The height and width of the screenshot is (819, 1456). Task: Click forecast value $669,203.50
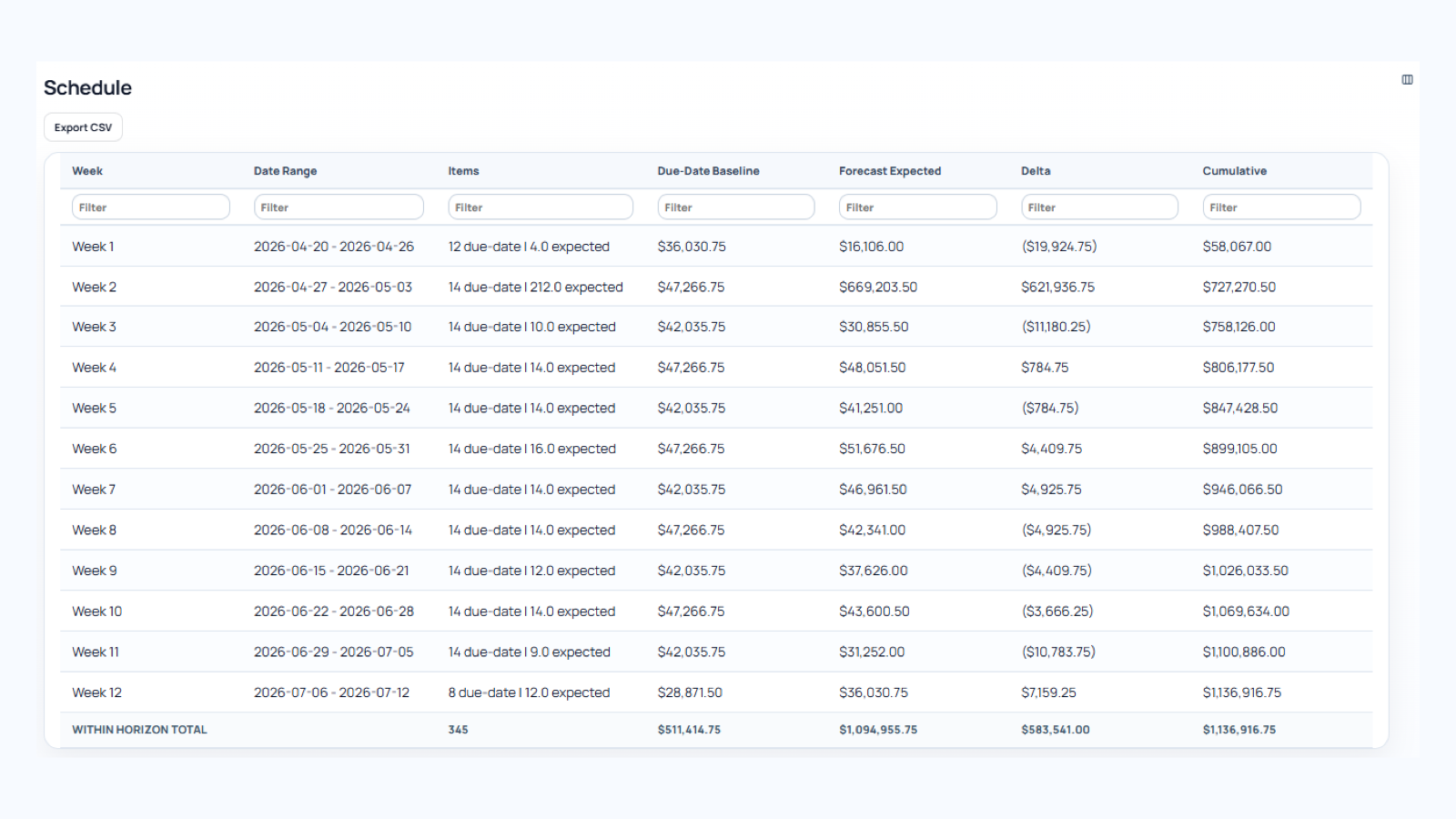coord(878,287)
